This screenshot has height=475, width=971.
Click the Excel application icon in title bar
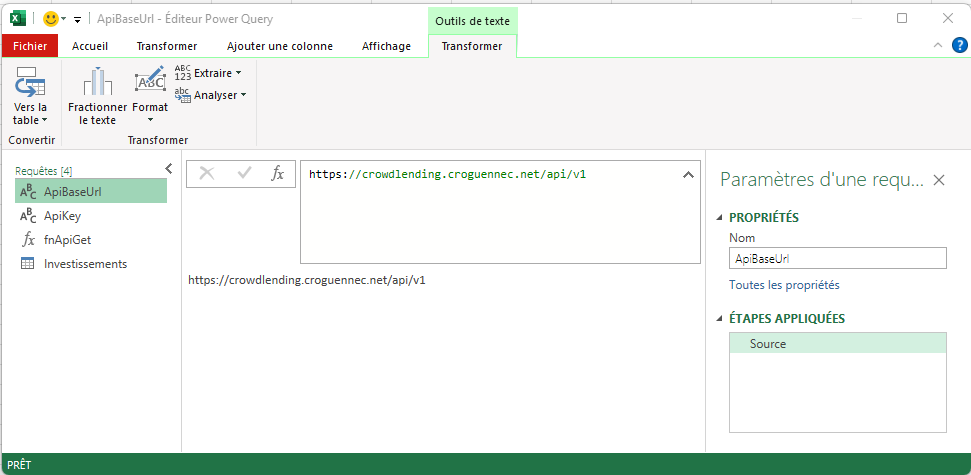[18, 19]
